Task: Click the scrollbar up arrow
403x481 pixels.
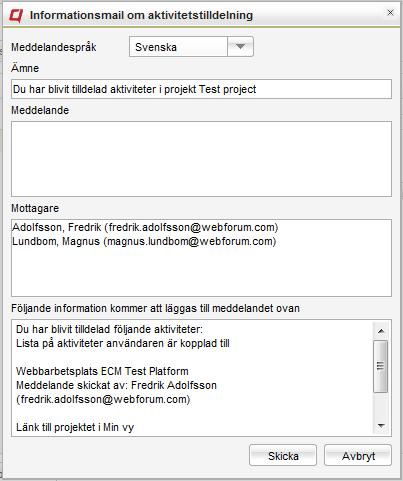Action: 381,331
